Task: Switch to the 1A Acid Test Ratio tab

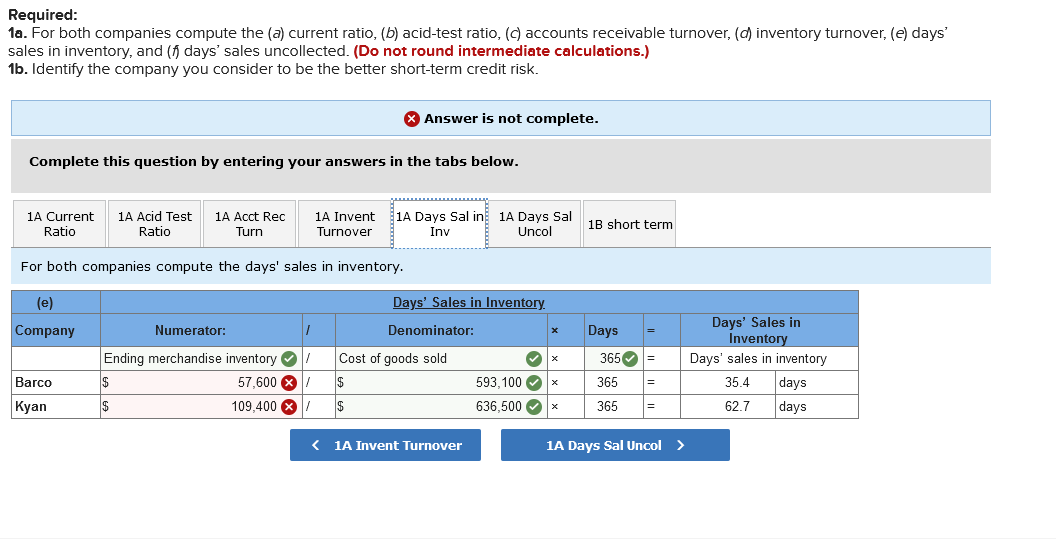Action: point(155,224)
